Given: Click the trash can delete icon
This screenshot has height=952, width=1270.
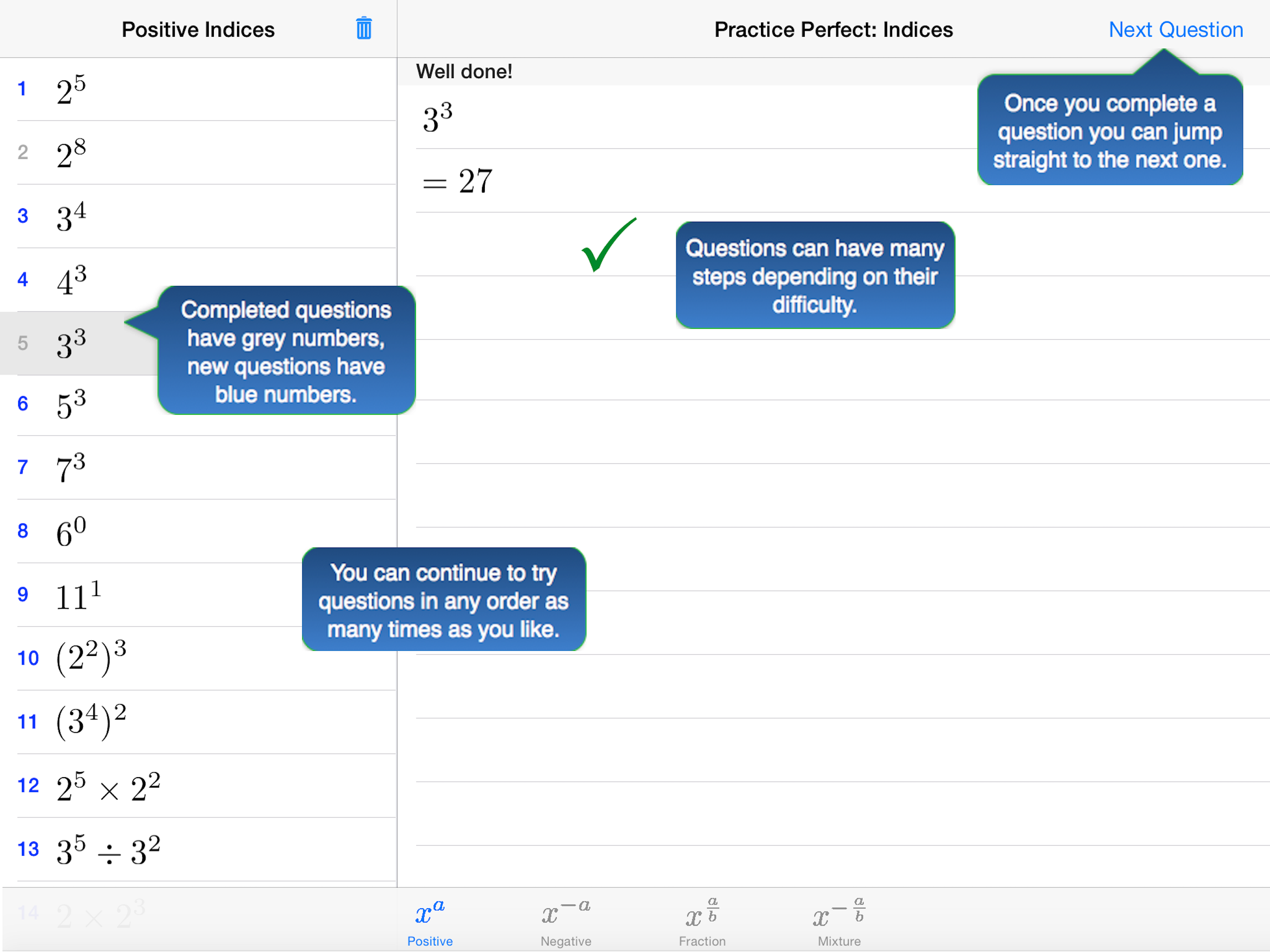Looking at the screenshot, I should (x=364, y=28).
